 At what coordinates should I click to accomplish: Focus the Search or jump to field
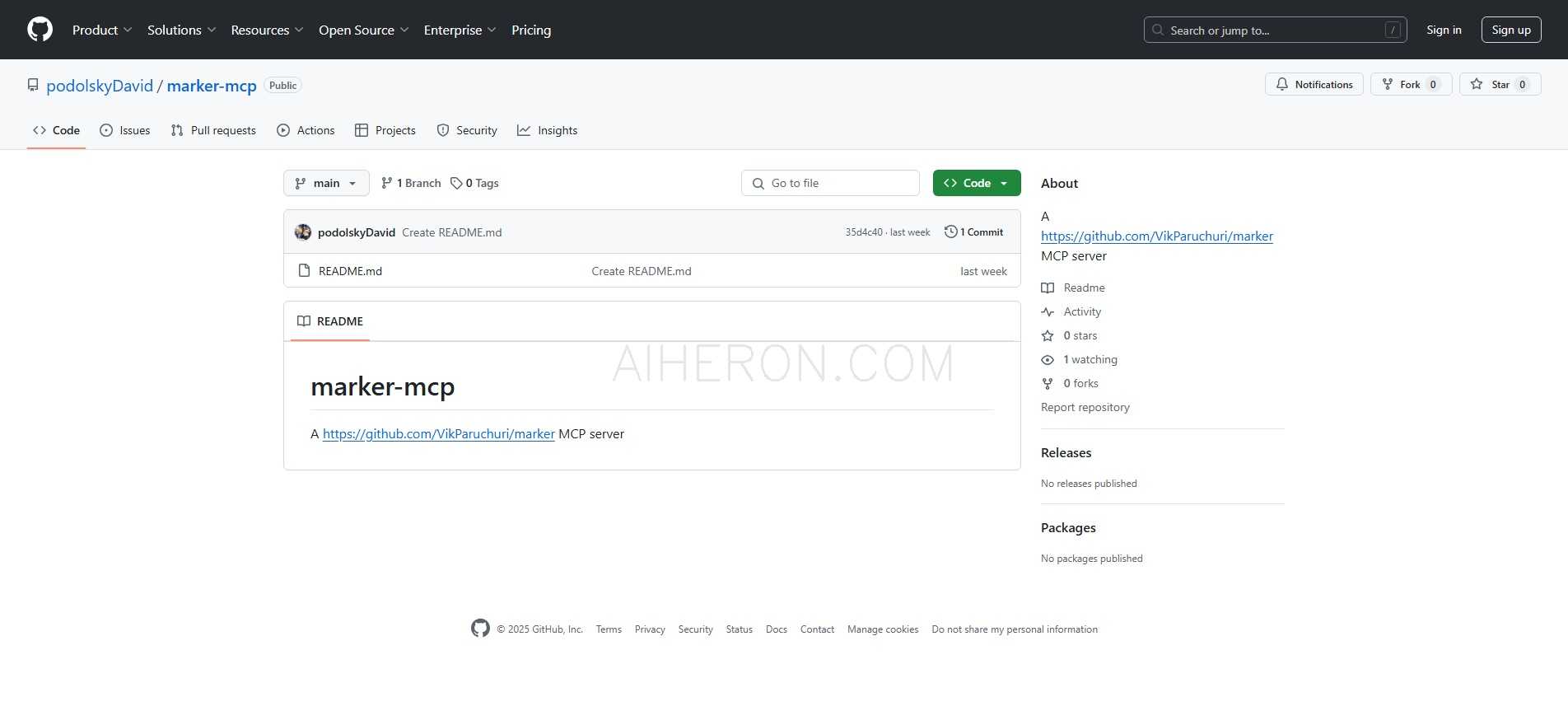tap(1275, 30)
